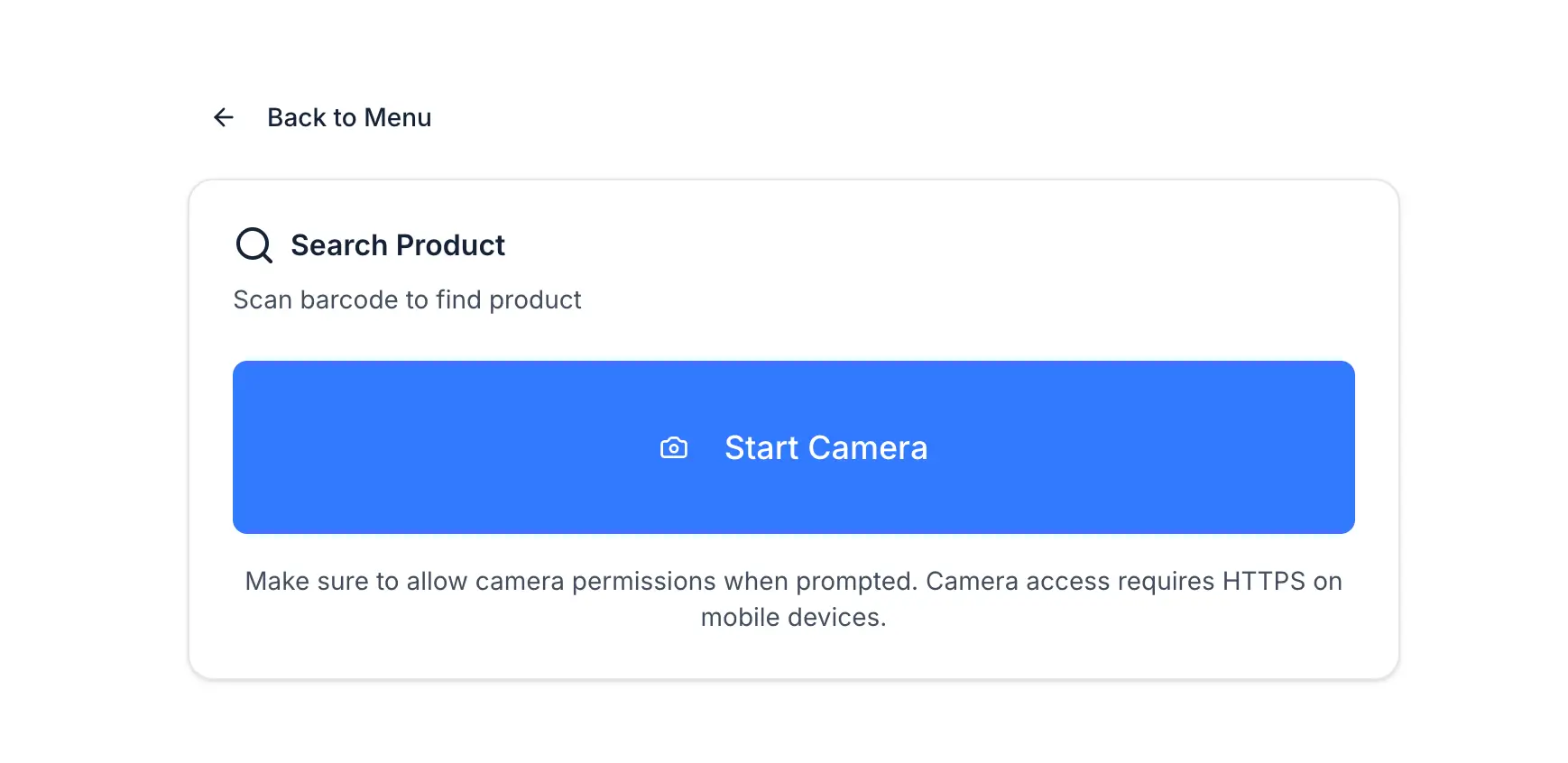The height and width of the screenshot is (763, 1568).
Task: Click the Scan barcode to find product subtitle
Action: 407,299
